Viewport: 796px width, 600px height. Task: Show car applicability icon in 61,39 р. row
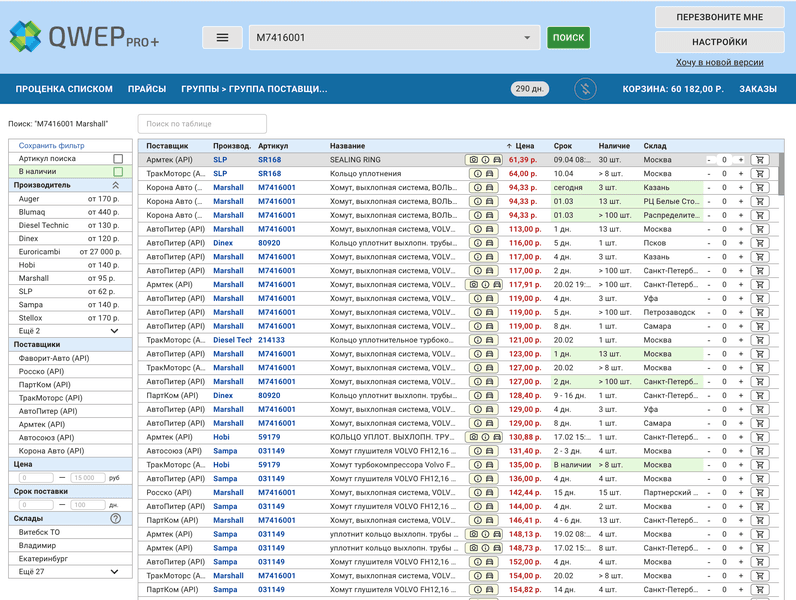tap(497, 159)
